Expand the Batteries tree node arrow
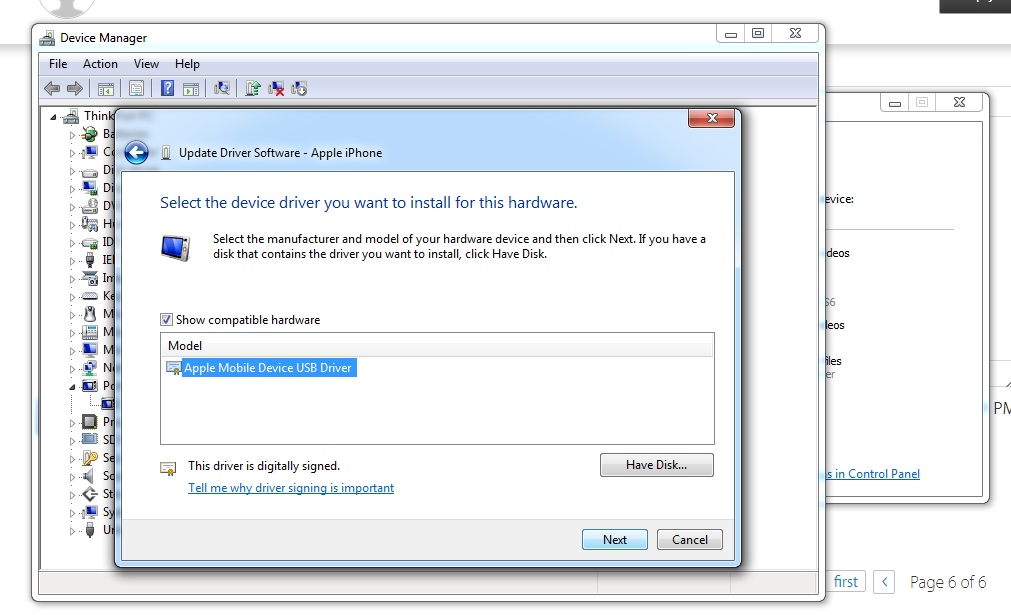Screen dimensions: 1011x615 coord(72,135)
